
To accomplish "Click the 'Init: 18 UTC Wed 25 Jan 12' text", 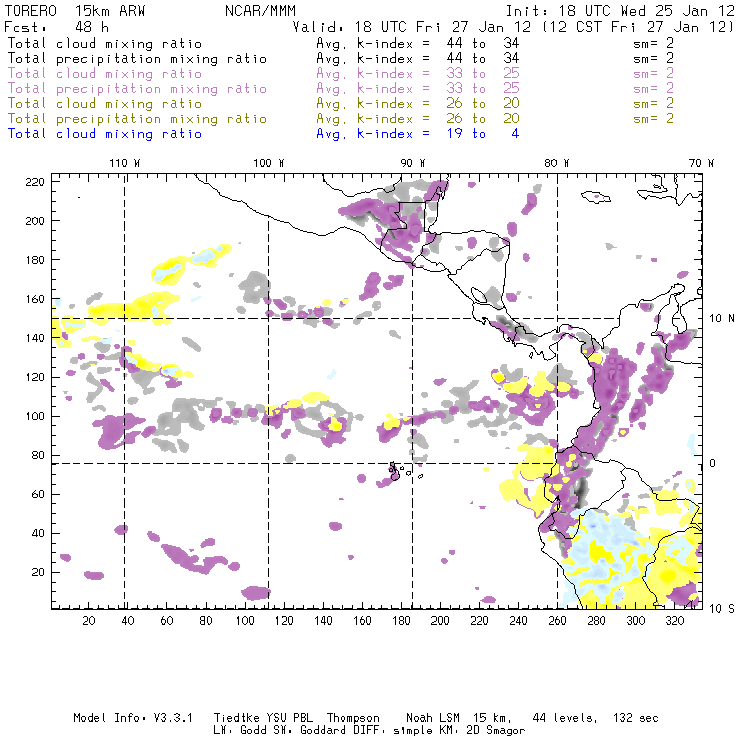I will pos(620,11).
